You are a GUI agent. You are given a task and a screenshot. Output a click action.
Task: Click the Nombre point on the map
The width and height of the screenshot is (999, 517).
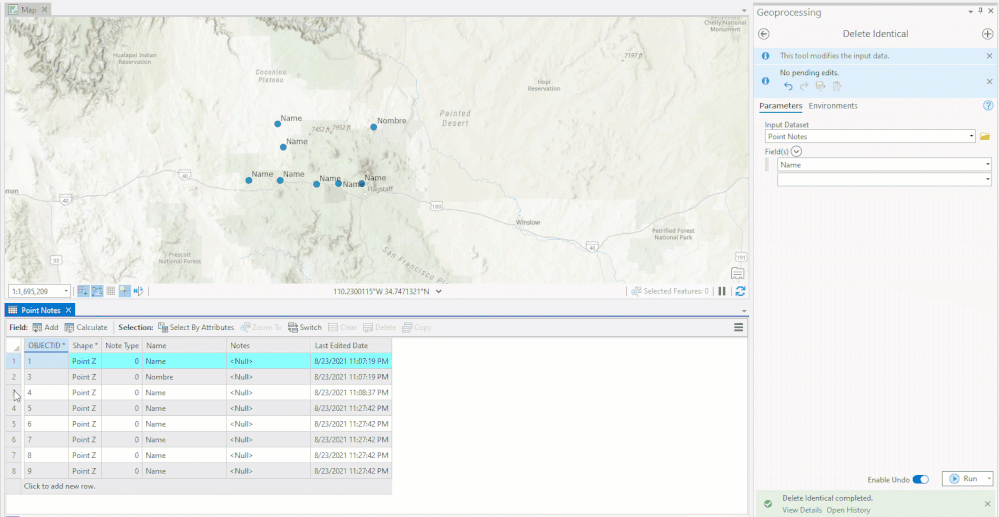click(x=373, y=127)
